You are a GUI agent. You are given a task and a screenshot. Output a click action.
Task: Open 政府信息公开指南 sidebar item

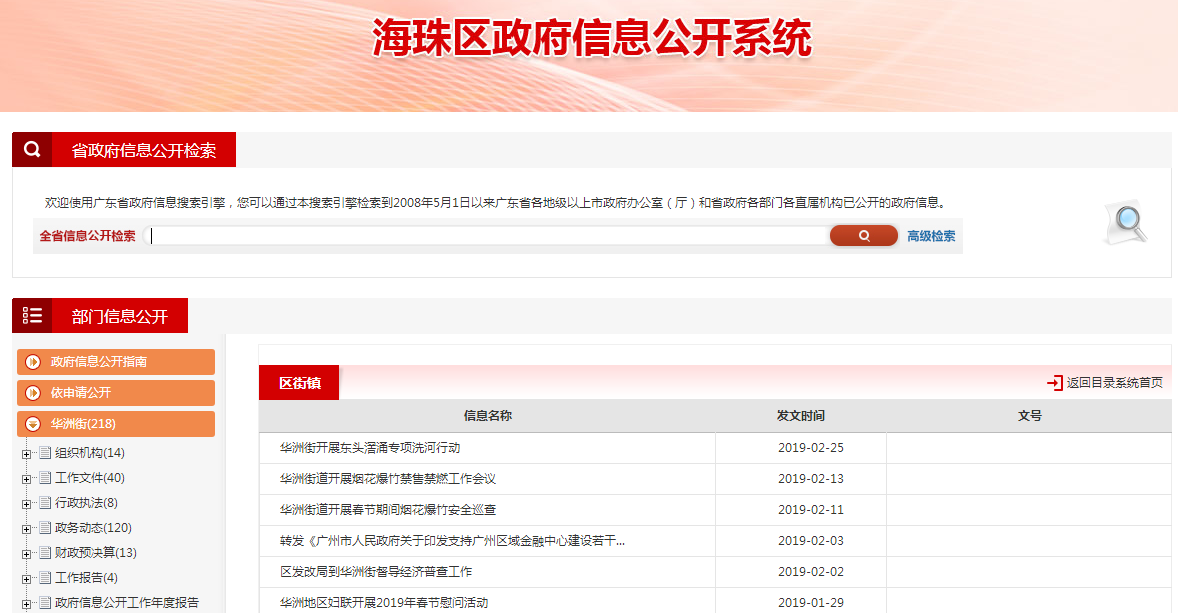coord(116,361)
